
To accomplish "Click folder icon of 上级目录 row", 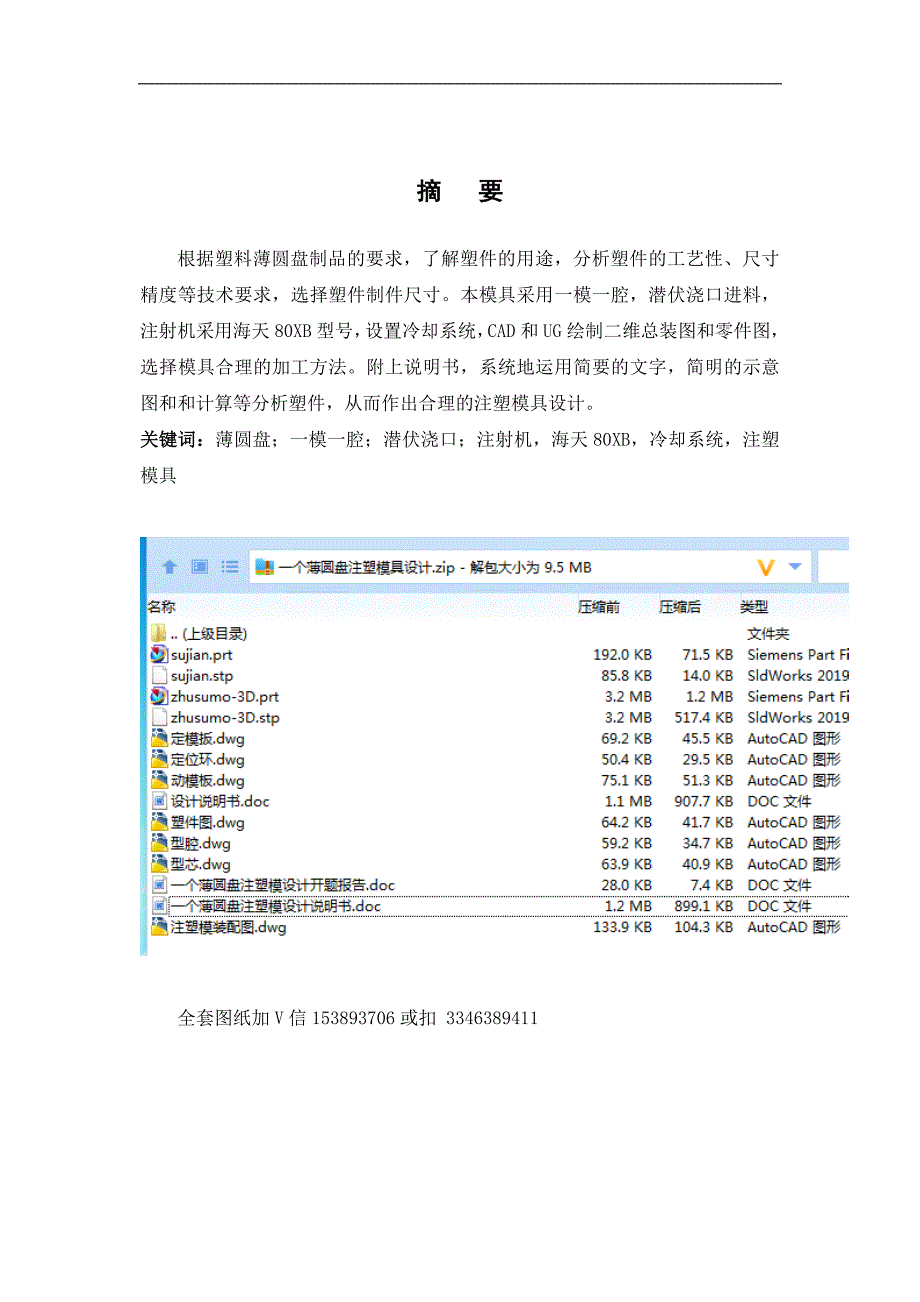I will point(158,634).
